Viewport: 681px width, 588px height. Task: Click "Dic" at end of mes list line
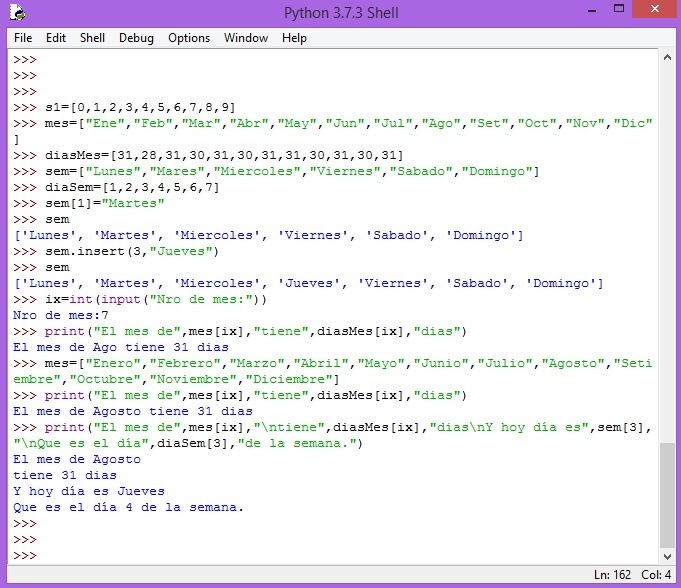coord(633,123)
